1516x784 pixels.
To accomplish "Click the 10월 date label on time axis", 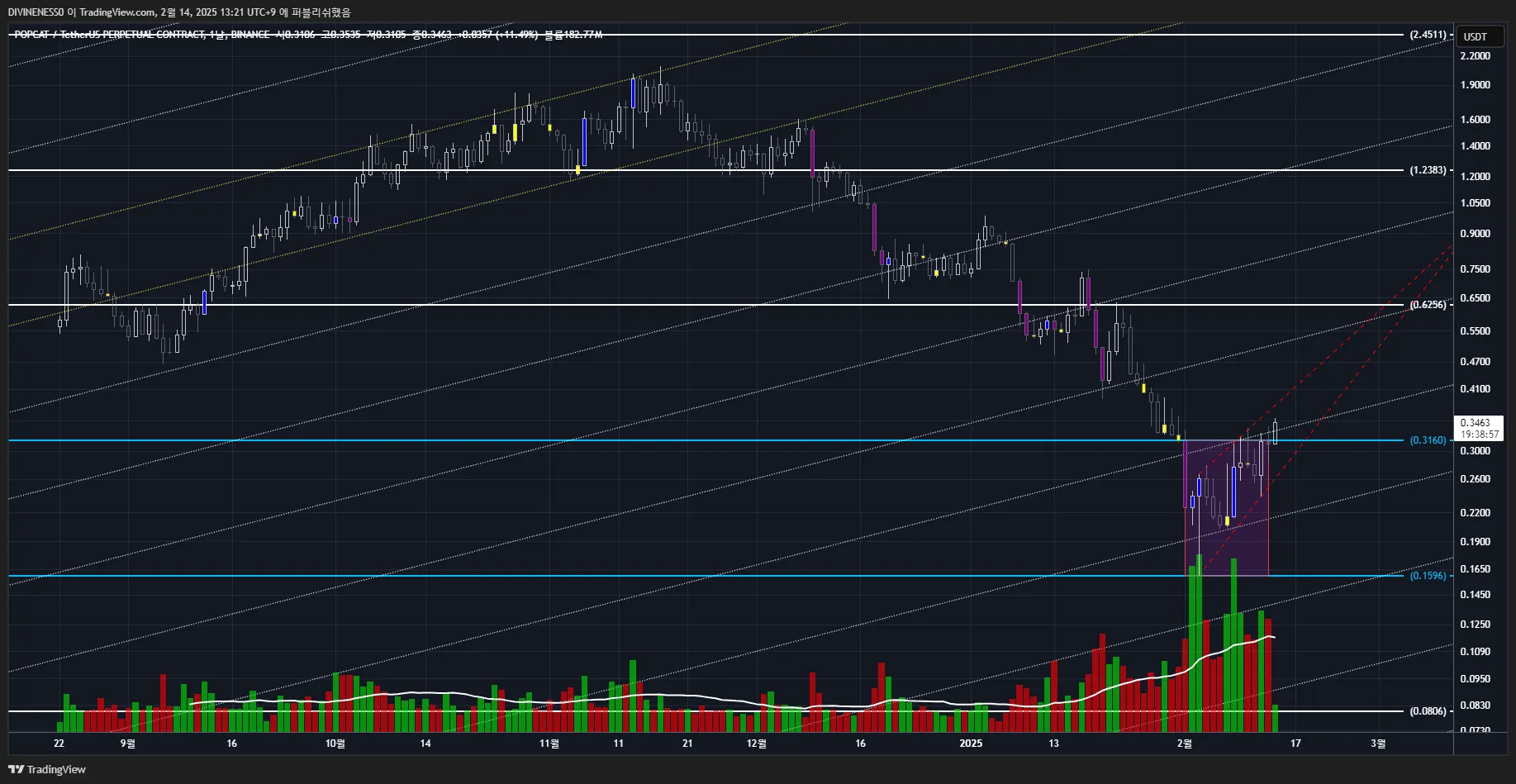I will 335,744.
